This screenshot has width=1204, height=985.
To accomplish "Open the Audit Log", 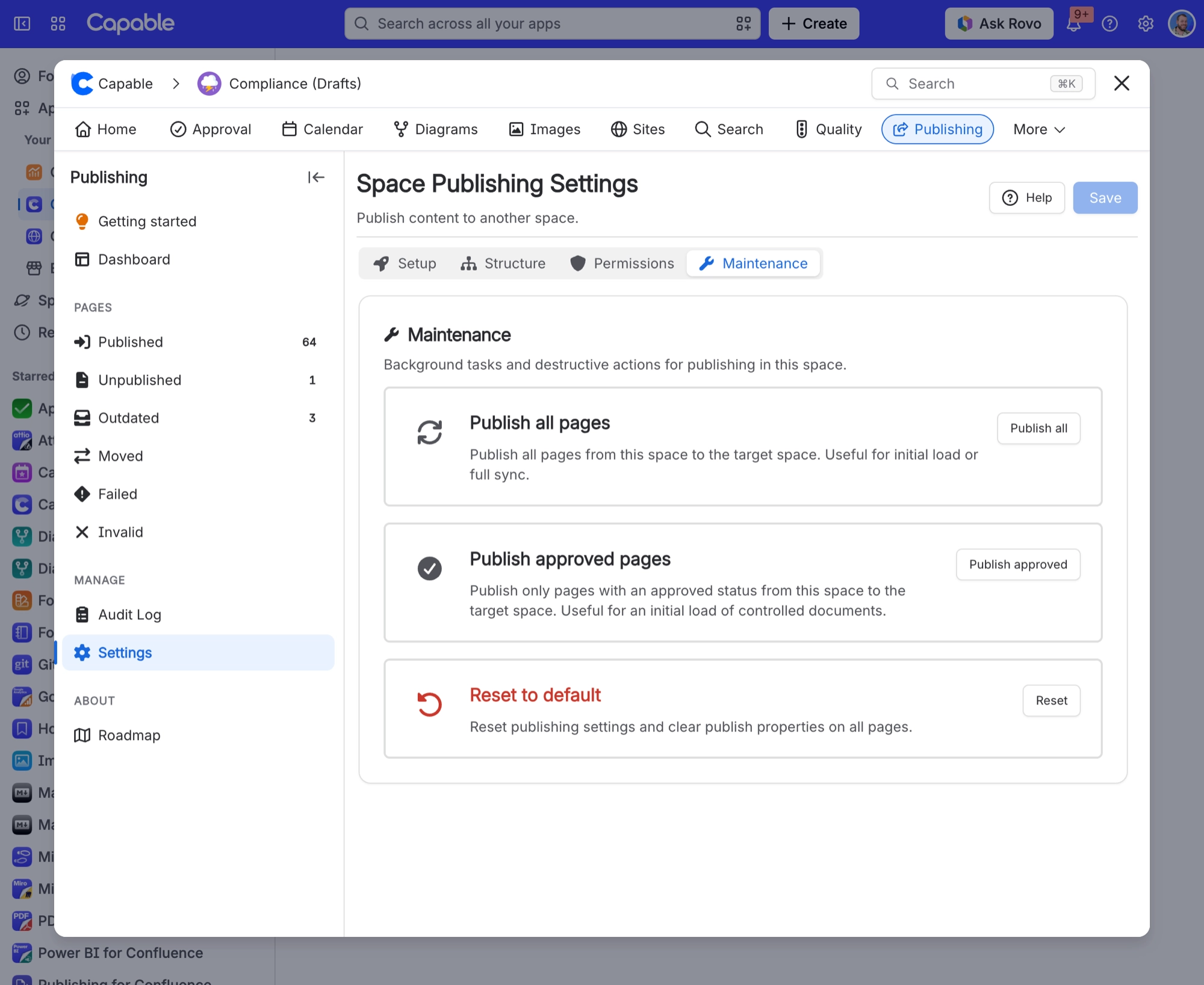I will 198,614.
